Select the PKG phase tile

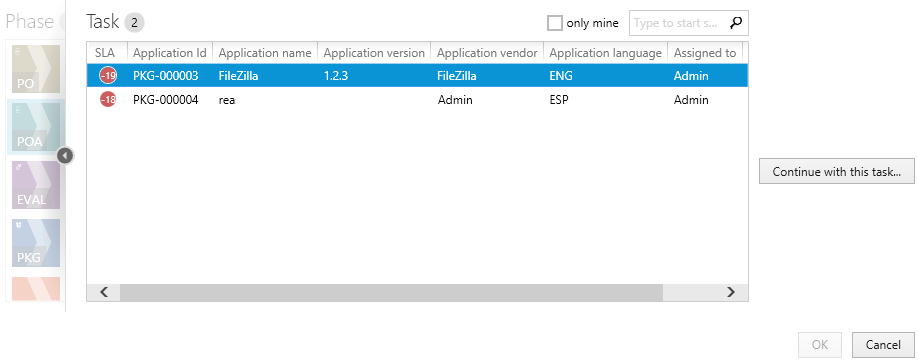coord(36,243)
